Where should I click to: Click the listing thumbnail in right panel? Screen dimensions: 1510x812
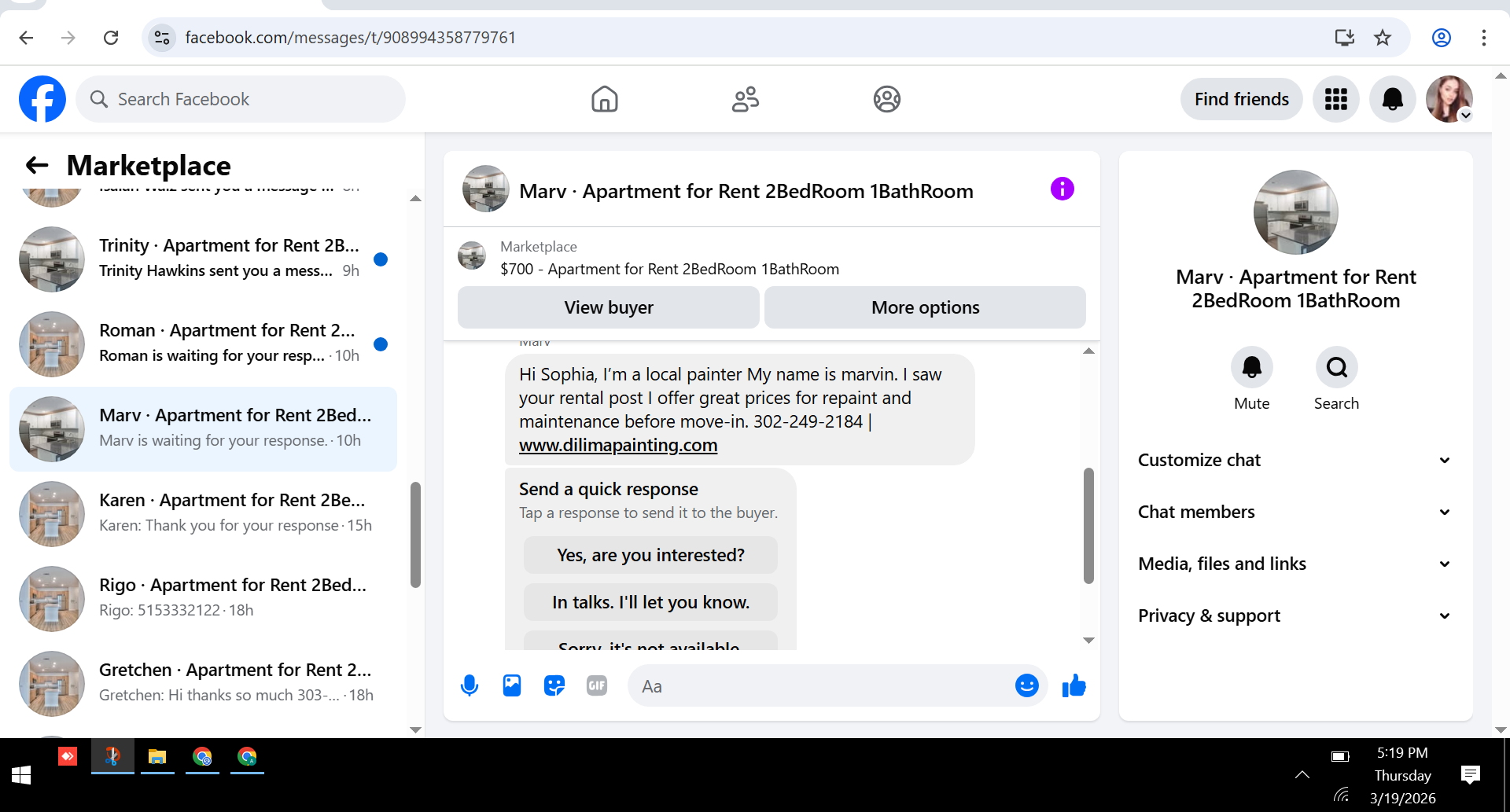(x=1295, y=212)
